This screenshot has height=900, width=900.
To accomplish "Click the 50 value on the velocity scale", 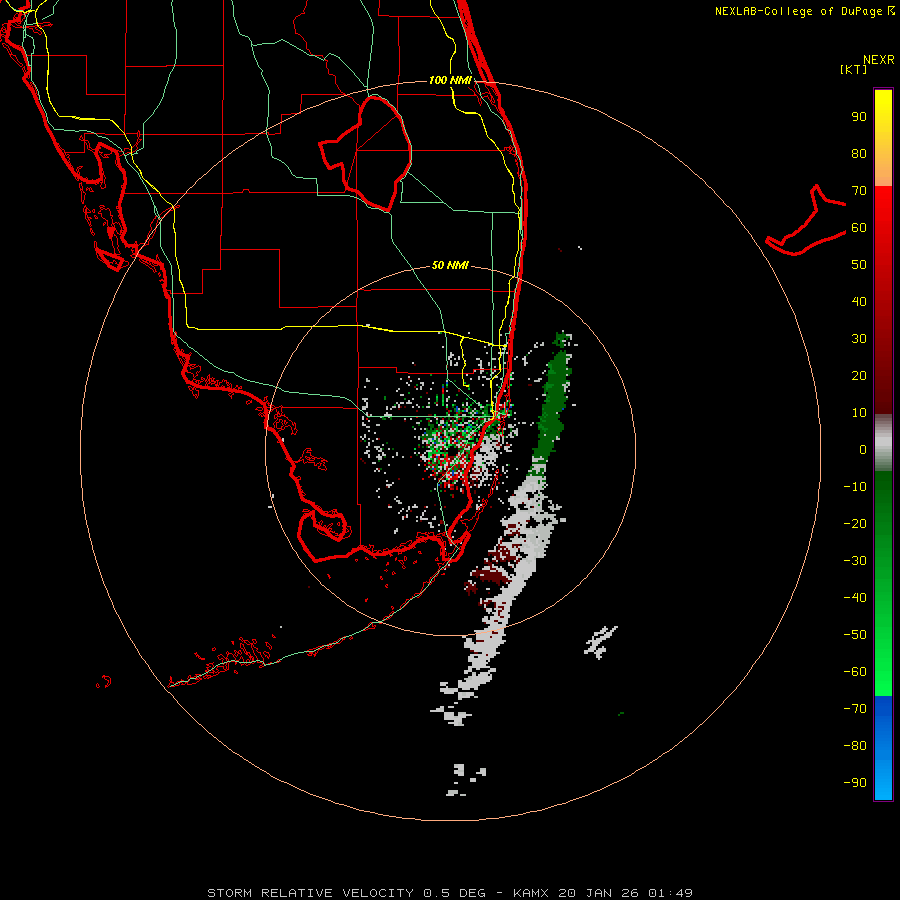I will click(x=859, y=265).
